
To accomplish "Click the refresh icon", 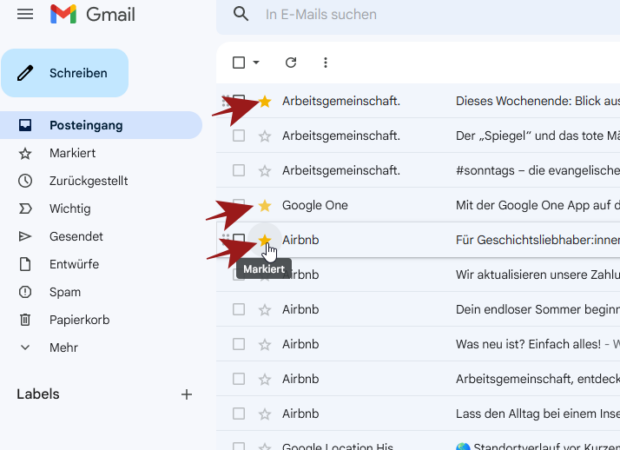I will pos(291,62).
